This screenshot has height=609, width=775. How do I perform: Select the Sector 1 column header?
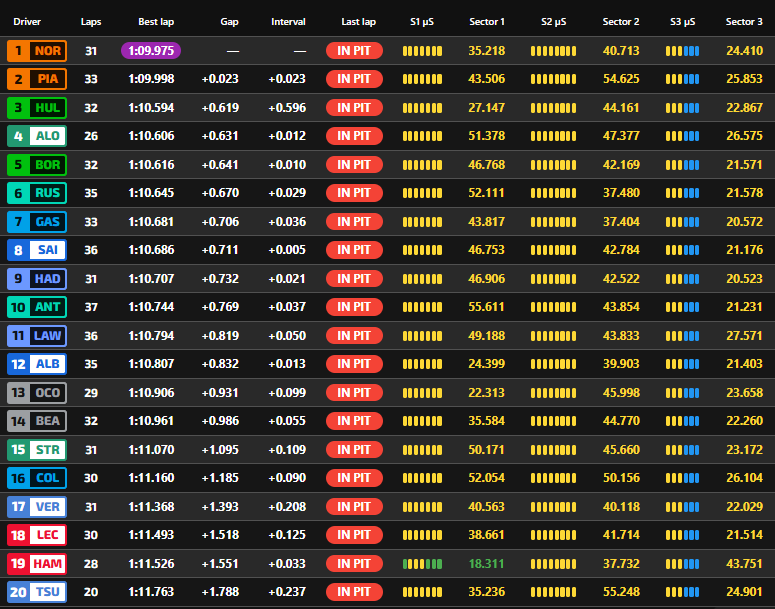pyautogui.click(x=487, y=21)
